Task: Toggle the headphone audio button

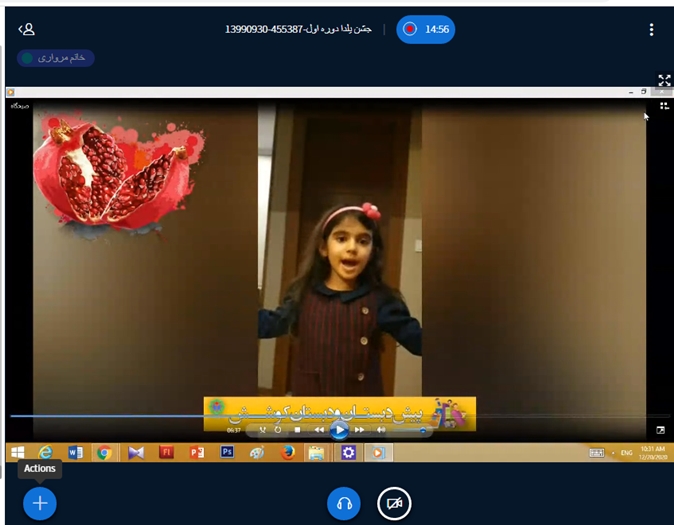Action: pos(344,504)
